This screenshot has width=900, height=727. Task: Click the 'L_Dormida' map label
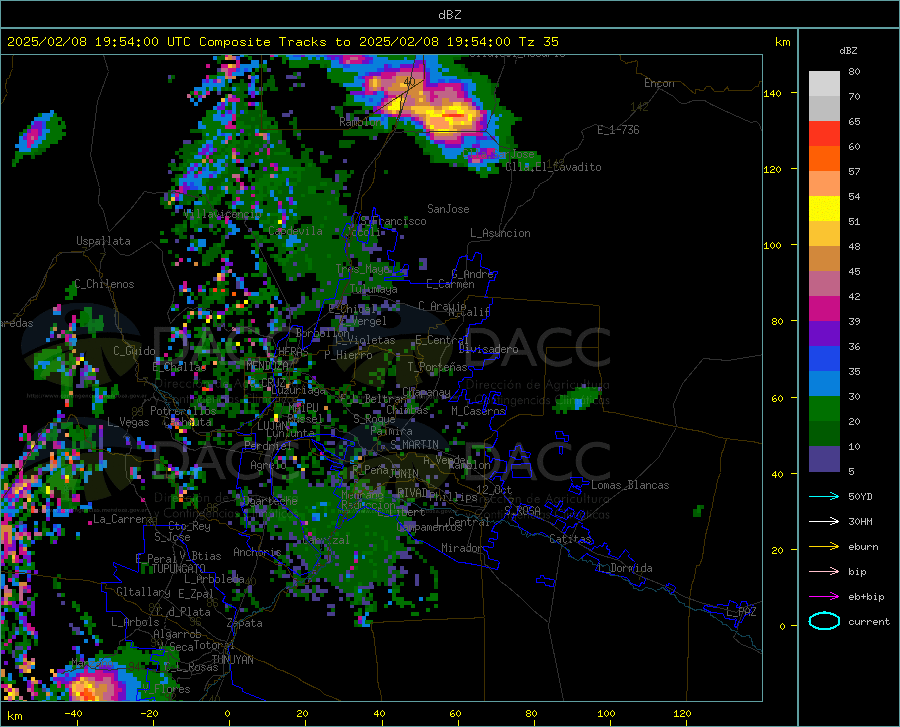click(x=624, y=568)
